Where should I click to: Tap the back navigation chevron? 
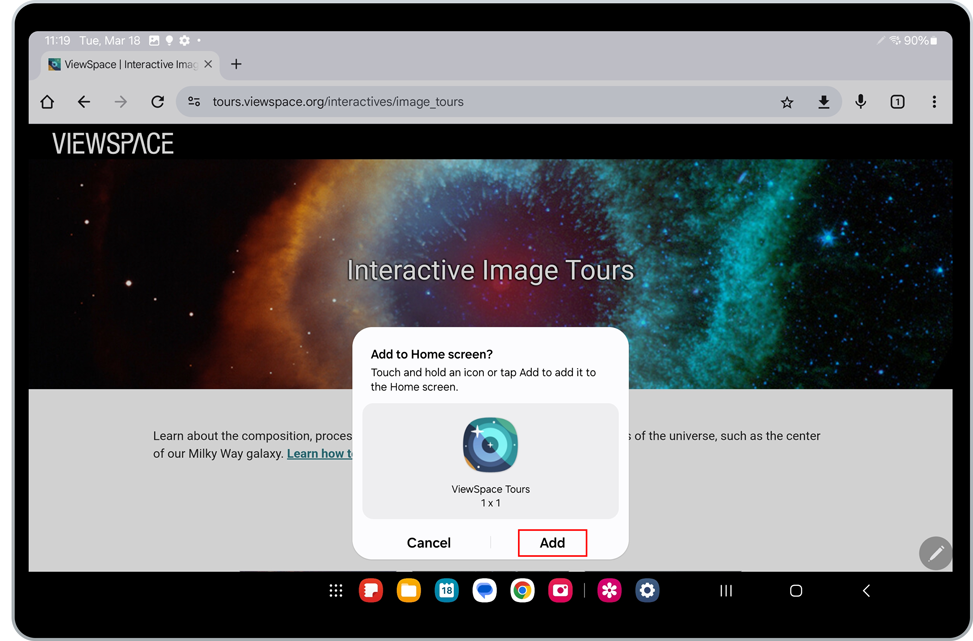tap(866, 591)
